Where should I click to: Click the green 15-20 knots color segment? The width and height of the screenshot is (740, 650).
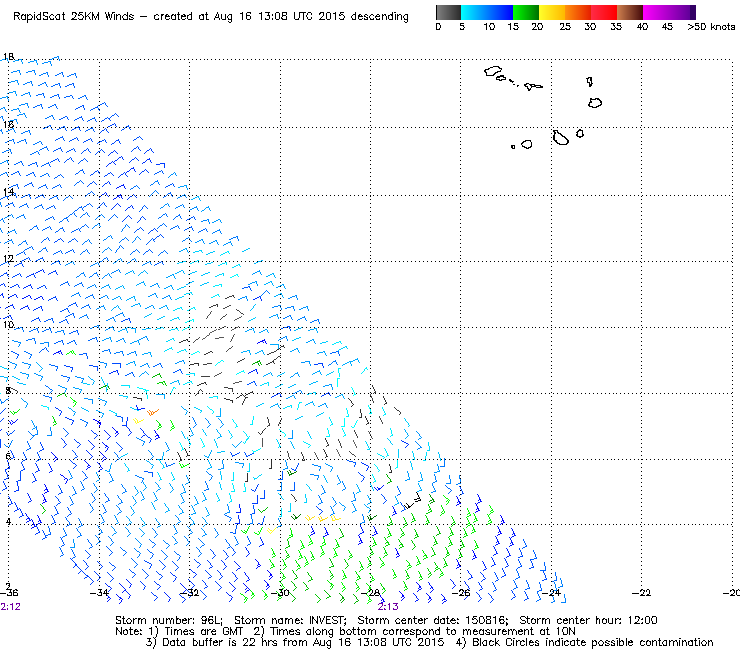(526, 12)
